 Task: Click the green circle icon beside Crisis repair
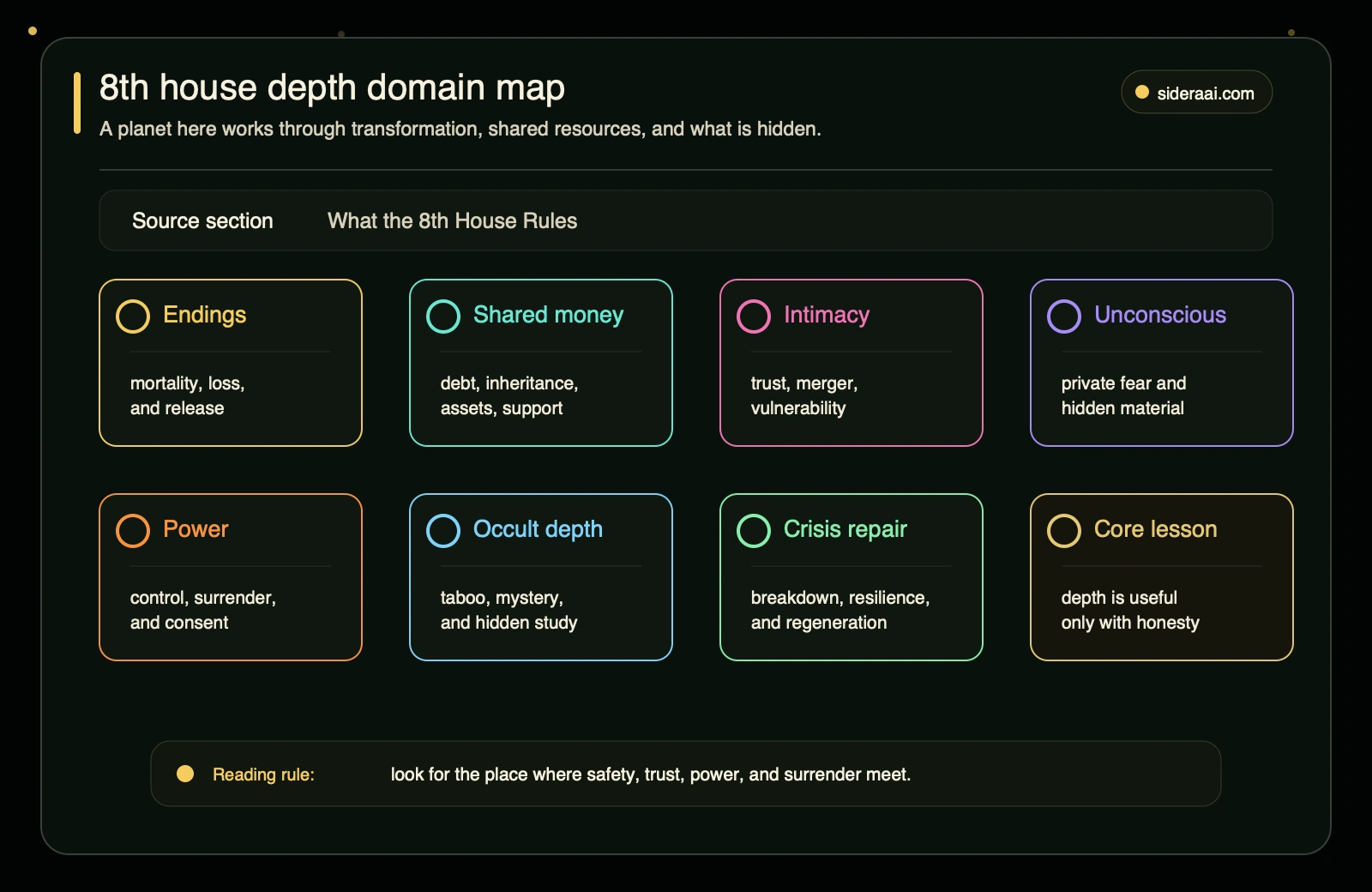[x=754, y=531]
